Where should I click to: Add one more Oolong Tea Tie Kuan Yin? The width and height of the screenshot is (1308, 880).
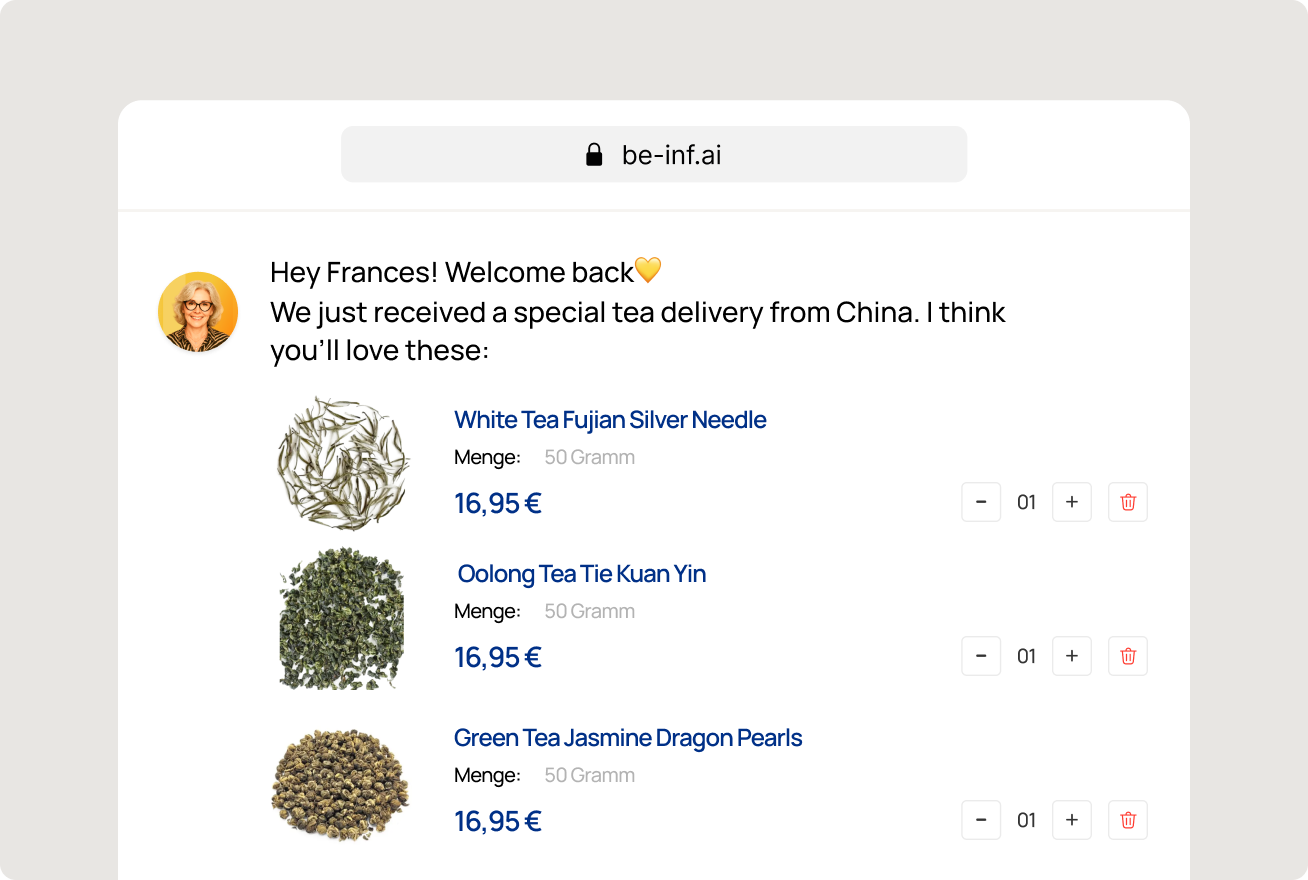1072,656
